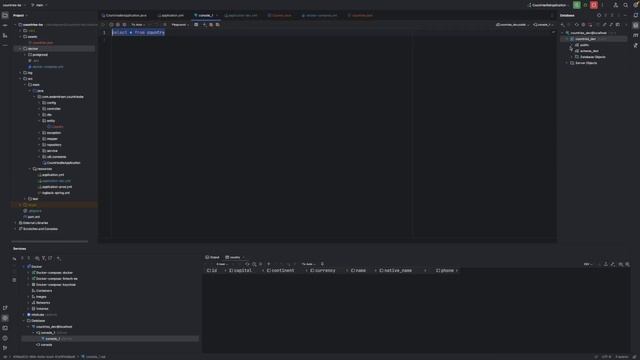
Task: Open the Terminal tool window side icon
Action: [5, 328]
